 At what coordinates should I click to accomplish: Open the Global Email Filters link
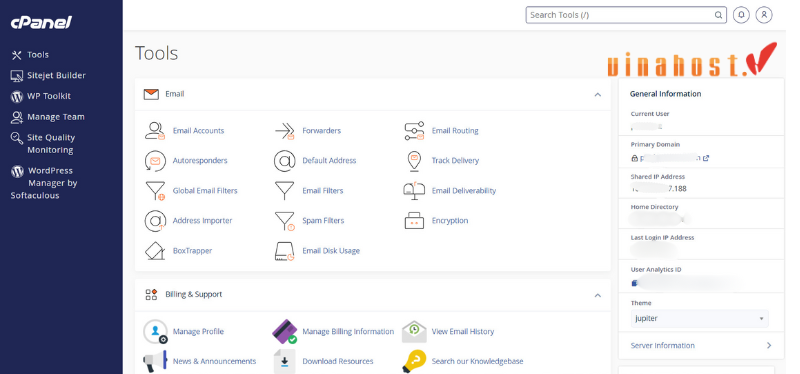[x=205, y=191]
